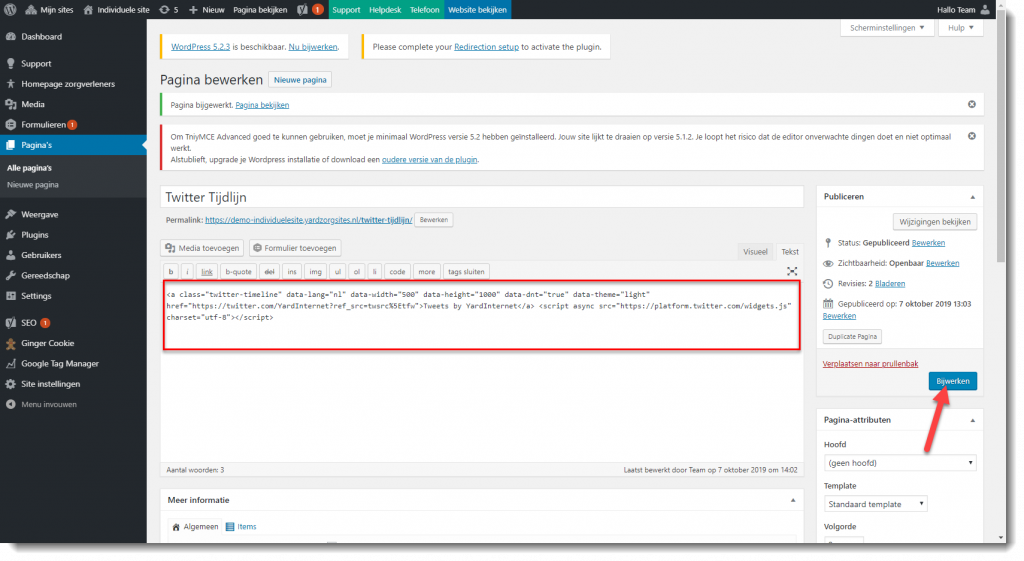Browse revisions via Bladeren link
Screen dimensions: 1024x561
[889, 283]
